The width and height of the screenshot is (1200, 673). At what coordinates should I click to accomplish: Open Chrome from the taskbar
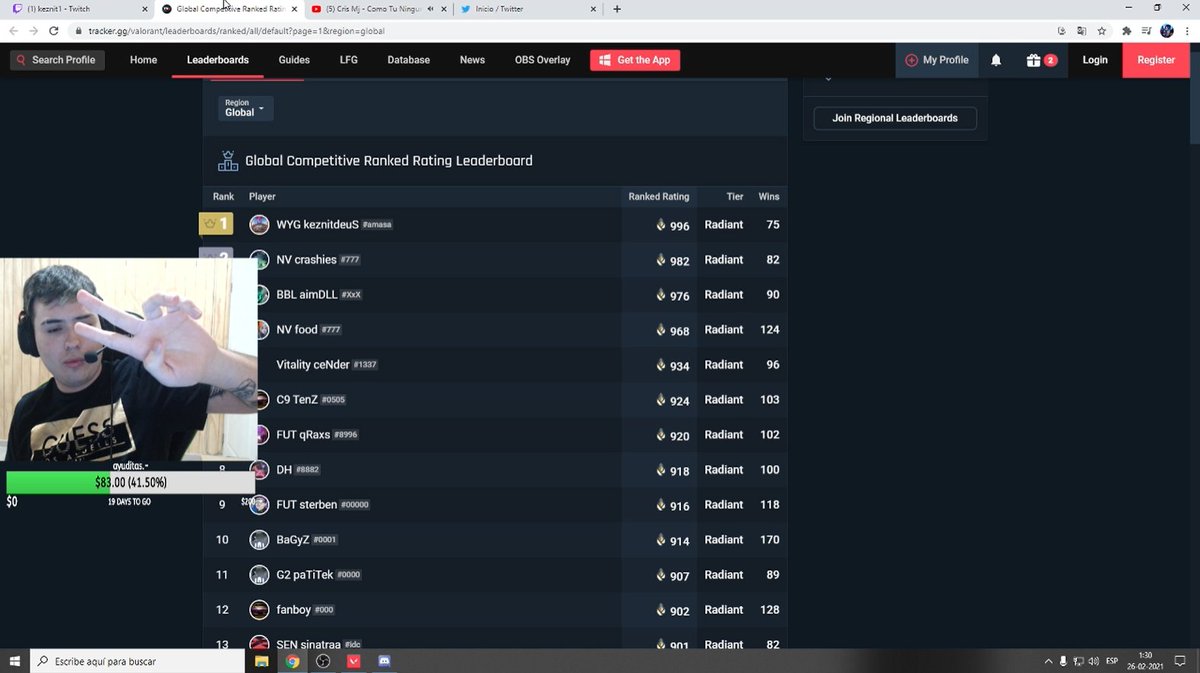pyautogui.click(x=292, y=661)
